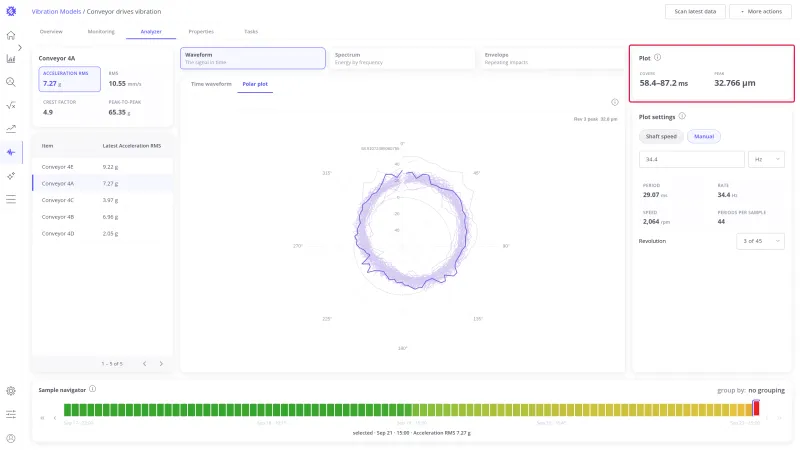
Task: Click the Latest Acceleration RMS column header
Action: coord(132,146)
